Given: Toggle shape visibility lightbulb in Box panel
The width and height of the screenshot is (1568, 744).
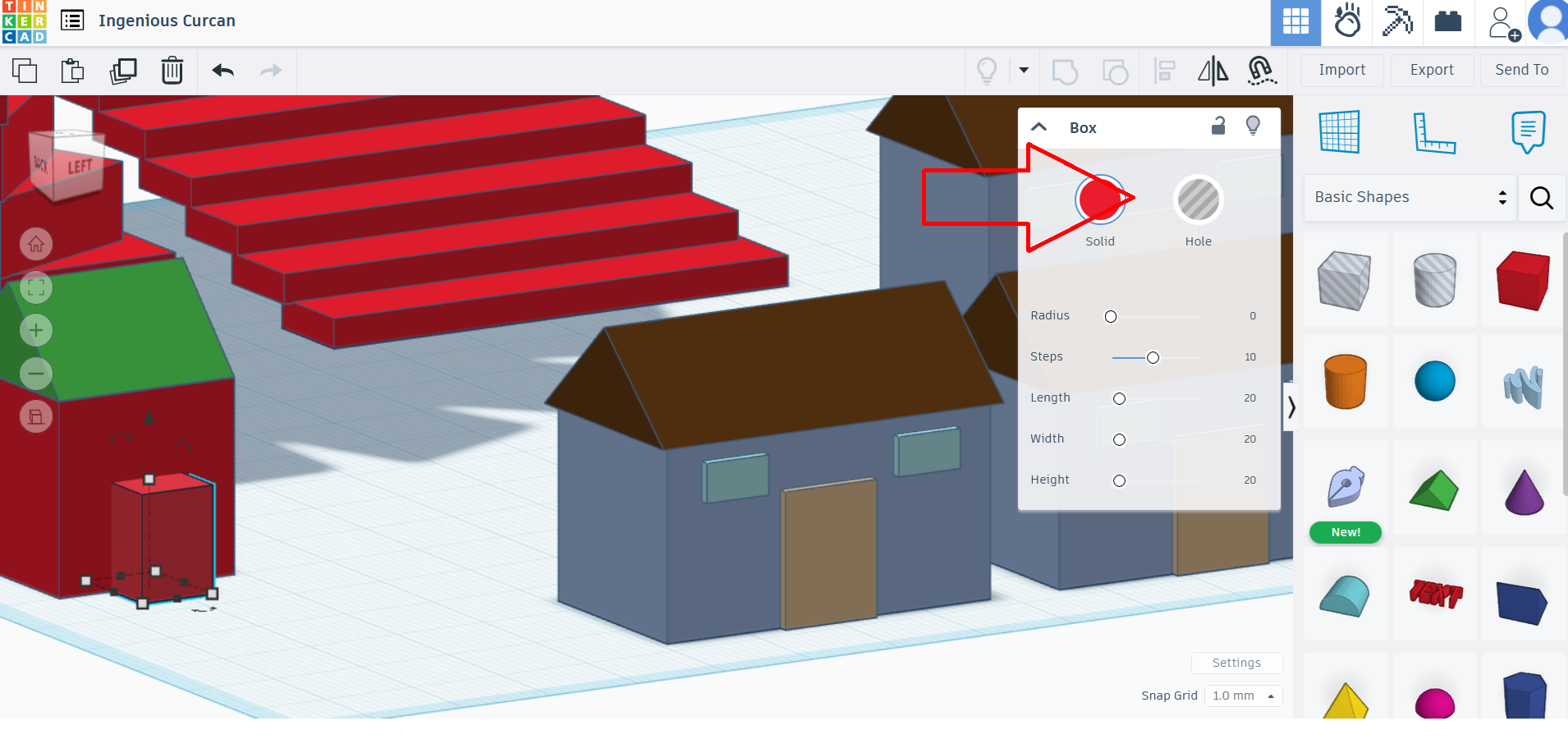Looking at the screenshot, I should 1253,126.
